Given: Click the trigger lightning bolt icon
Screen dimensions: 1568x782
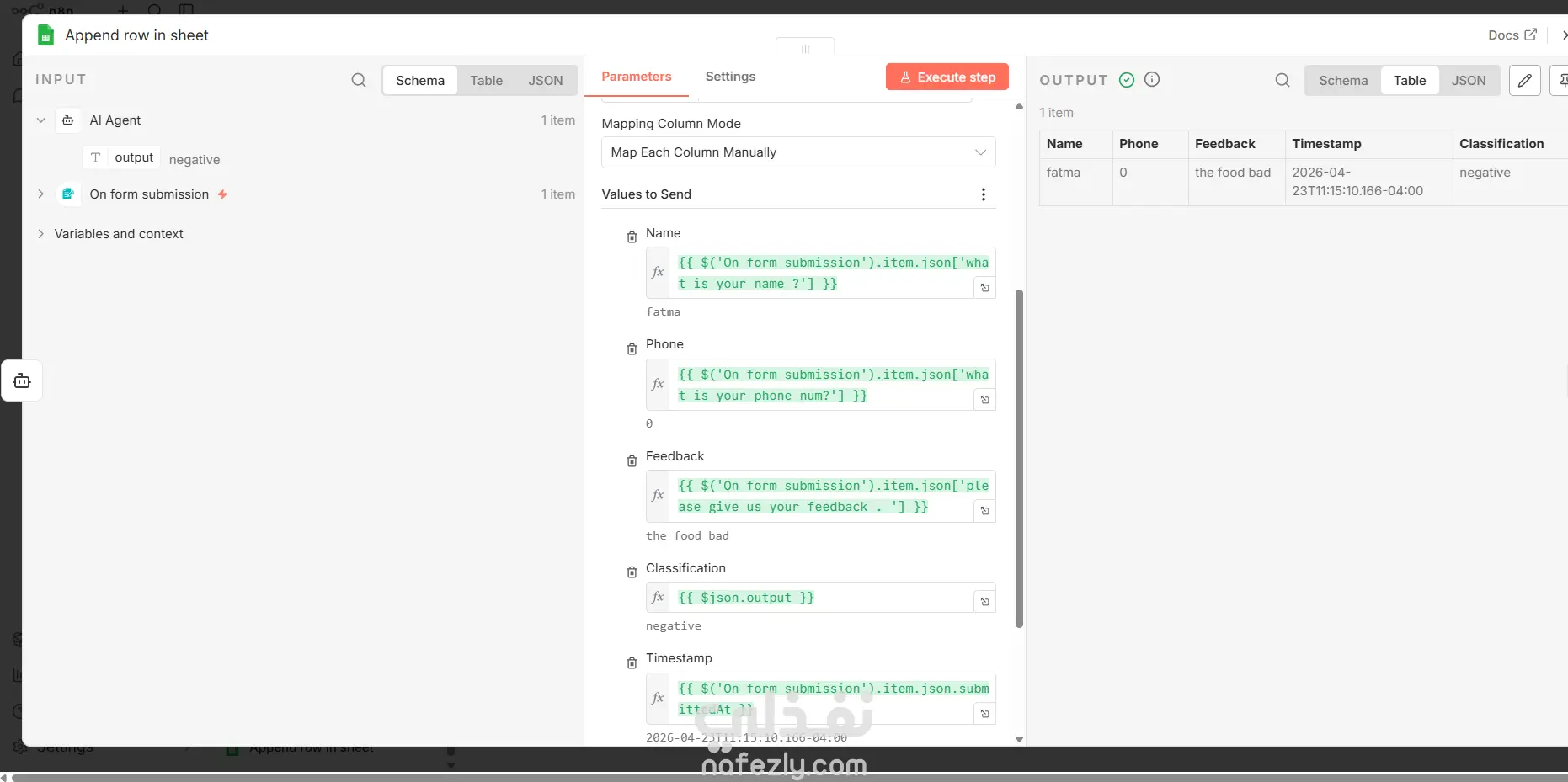Looking at the screenshot, I should [222, 194].
